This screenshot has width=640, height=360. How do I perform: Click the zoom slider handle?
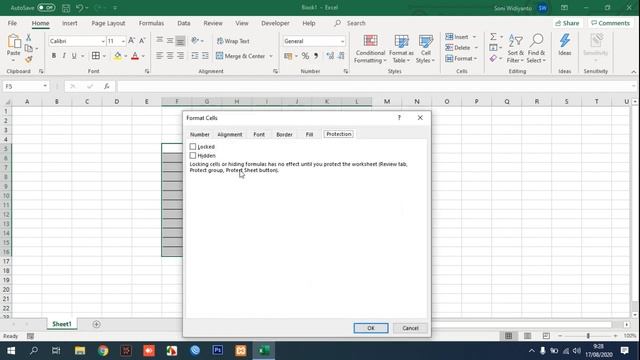click(x=588, y=336)
